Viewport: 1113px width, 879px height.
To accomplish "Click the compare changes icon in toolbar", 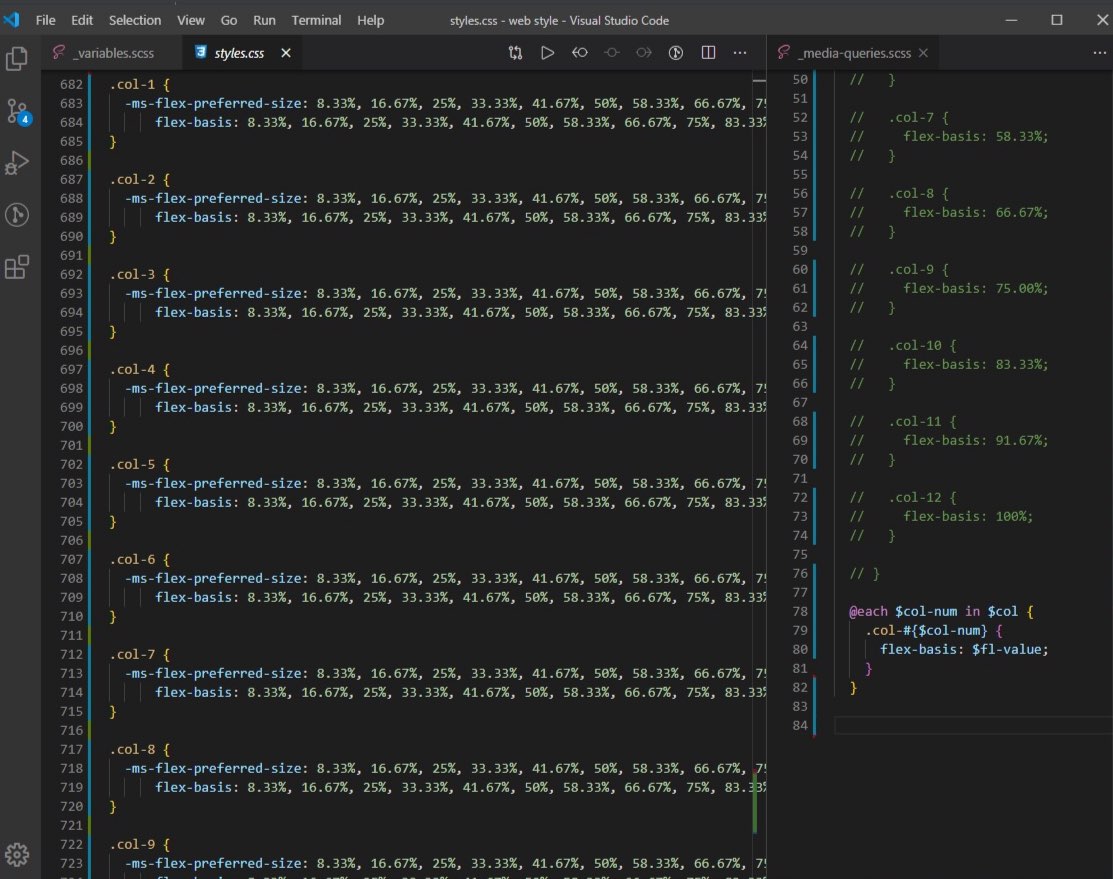I will (515, 53).
